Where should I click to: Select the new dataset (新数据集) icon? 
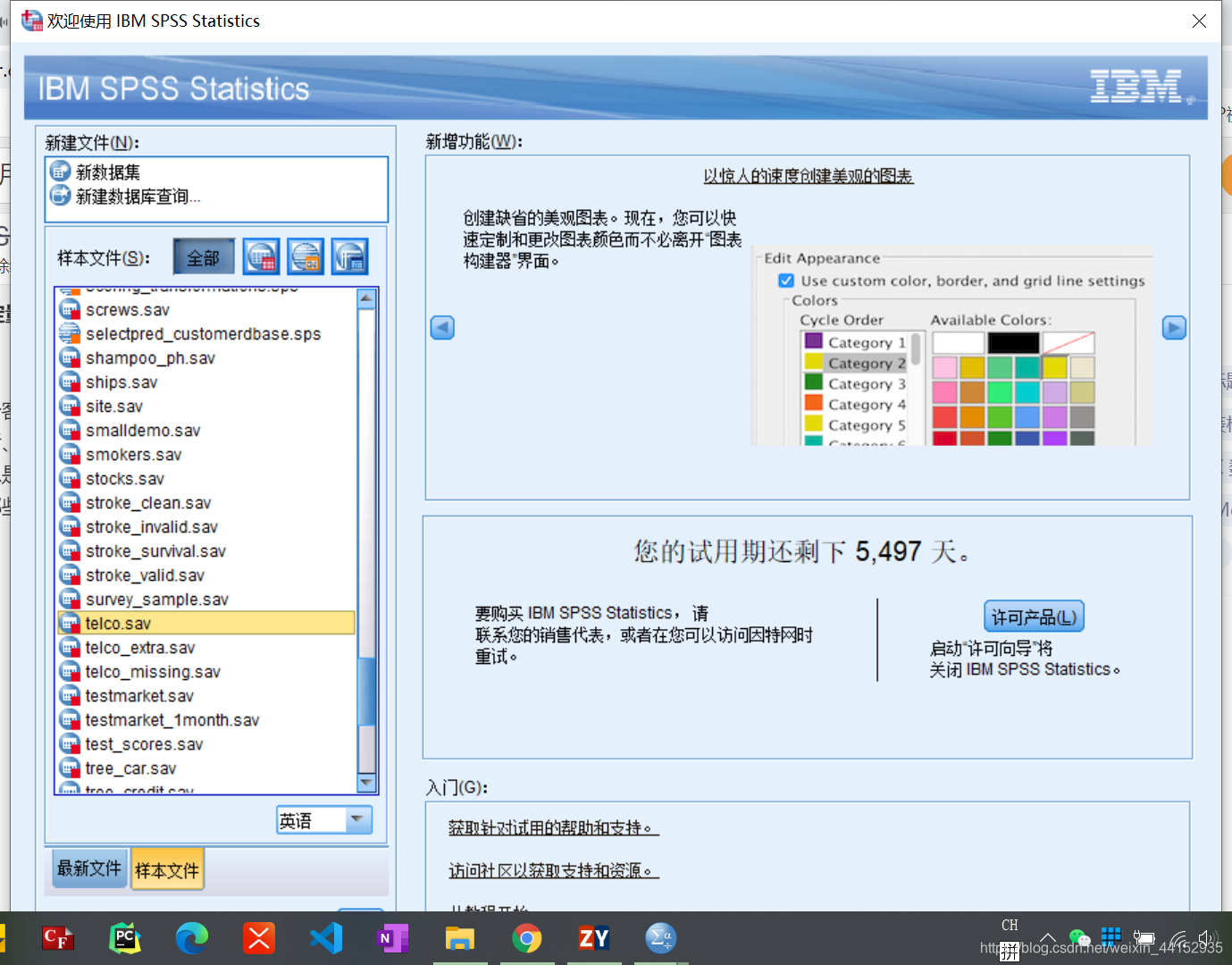pos(60,171)
